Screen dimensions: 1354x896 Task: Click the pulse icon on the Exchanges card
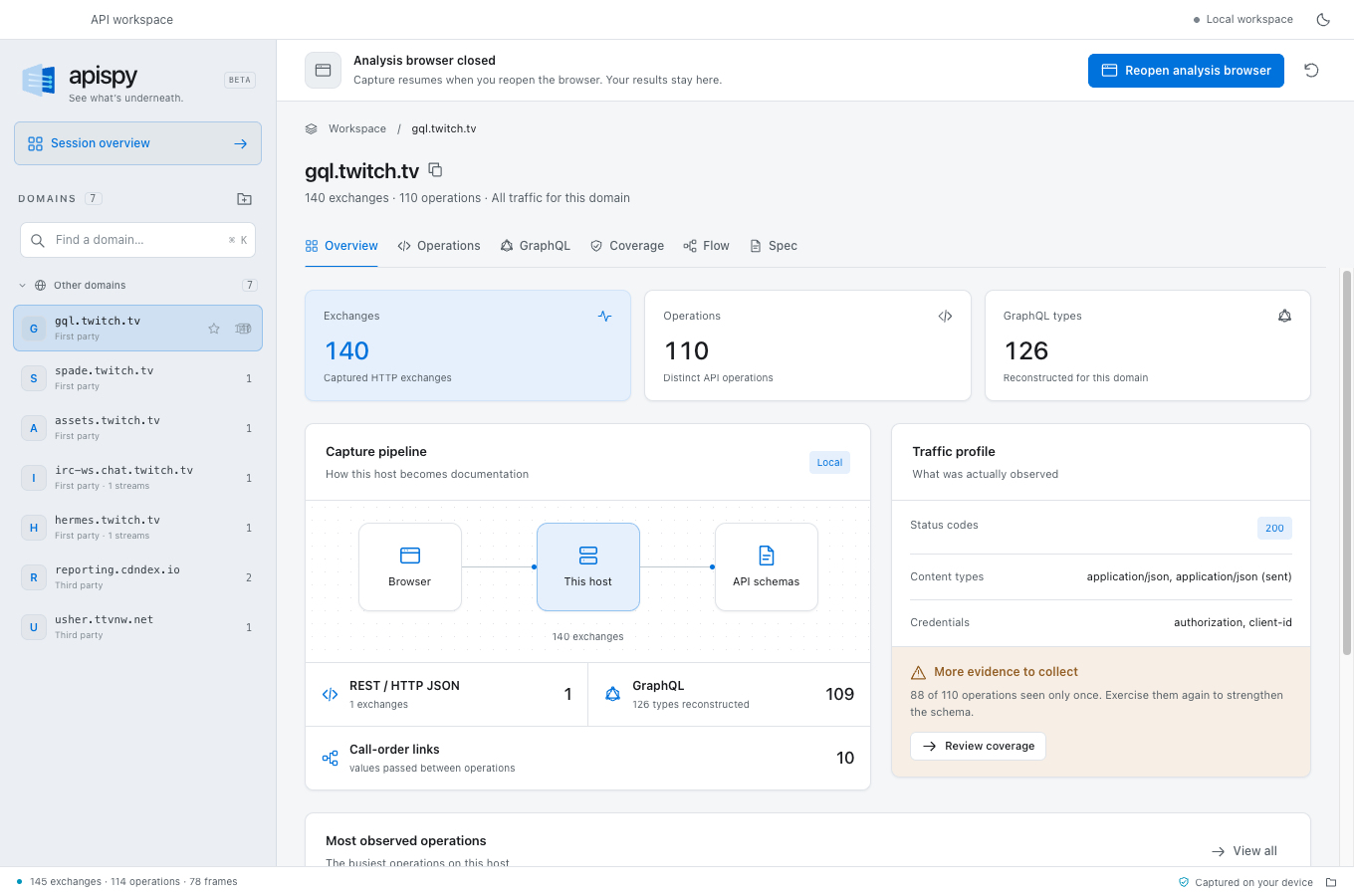coord(604,316)
